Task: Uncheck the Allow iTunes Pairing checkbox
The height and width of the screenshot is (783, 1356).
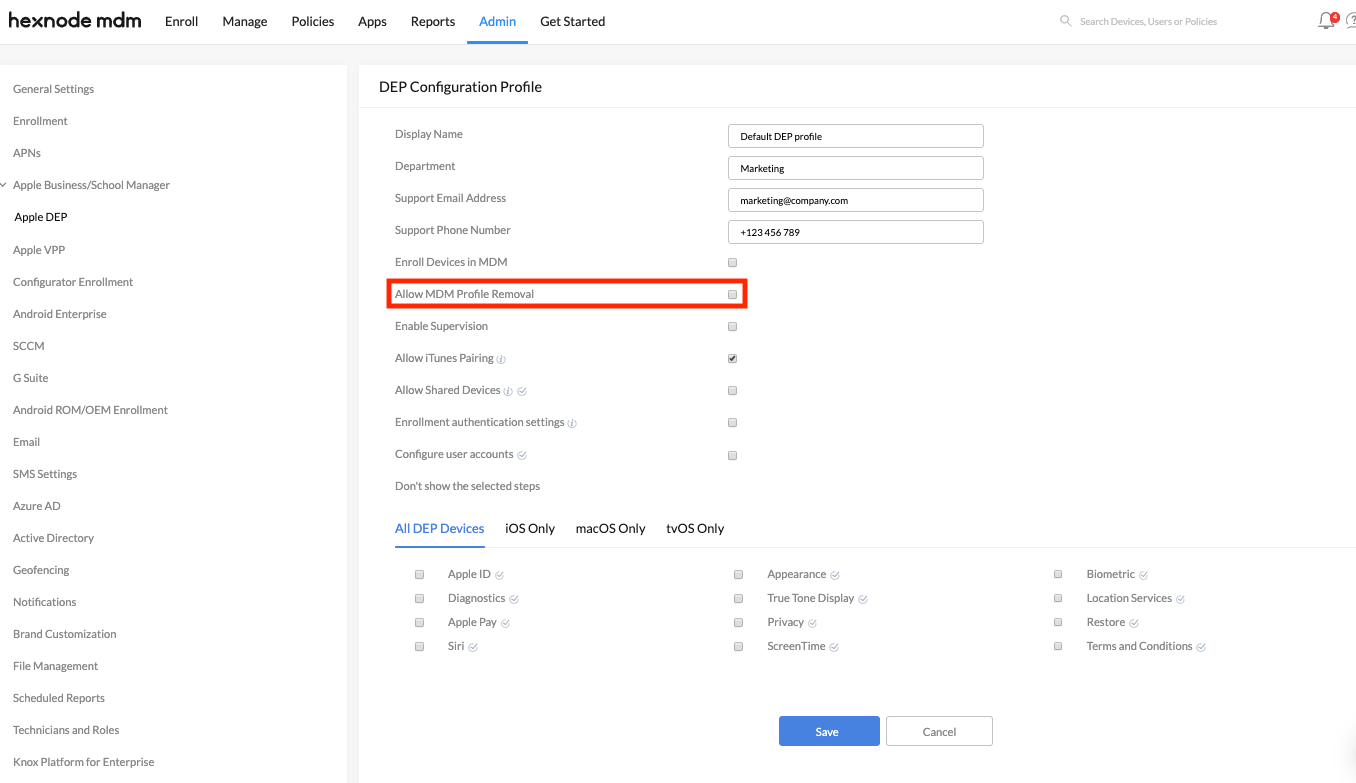Action: coord(732,357)
